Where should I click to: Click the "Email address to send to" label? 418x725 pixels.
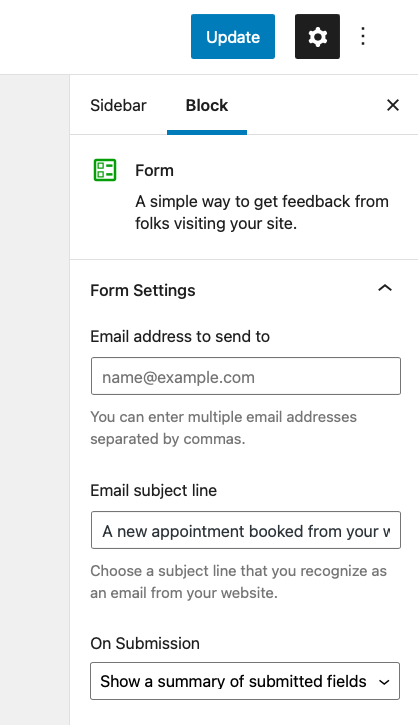[180, 336]
